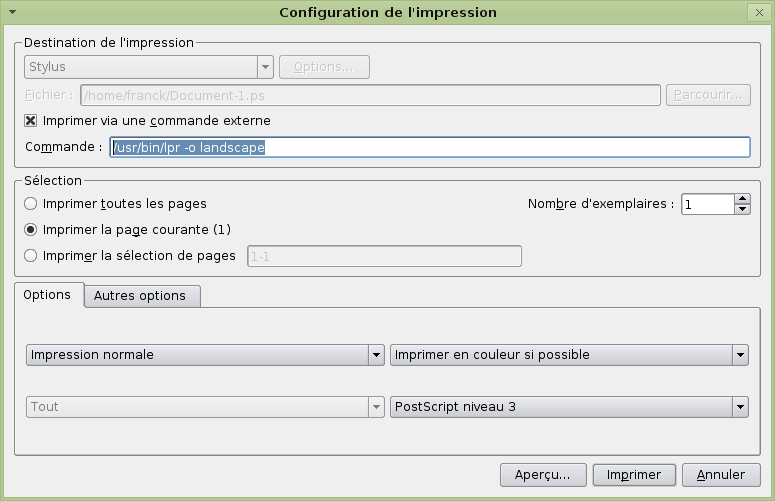
Task: Click the Parcourir... browse button
Action: coord(708,96)
